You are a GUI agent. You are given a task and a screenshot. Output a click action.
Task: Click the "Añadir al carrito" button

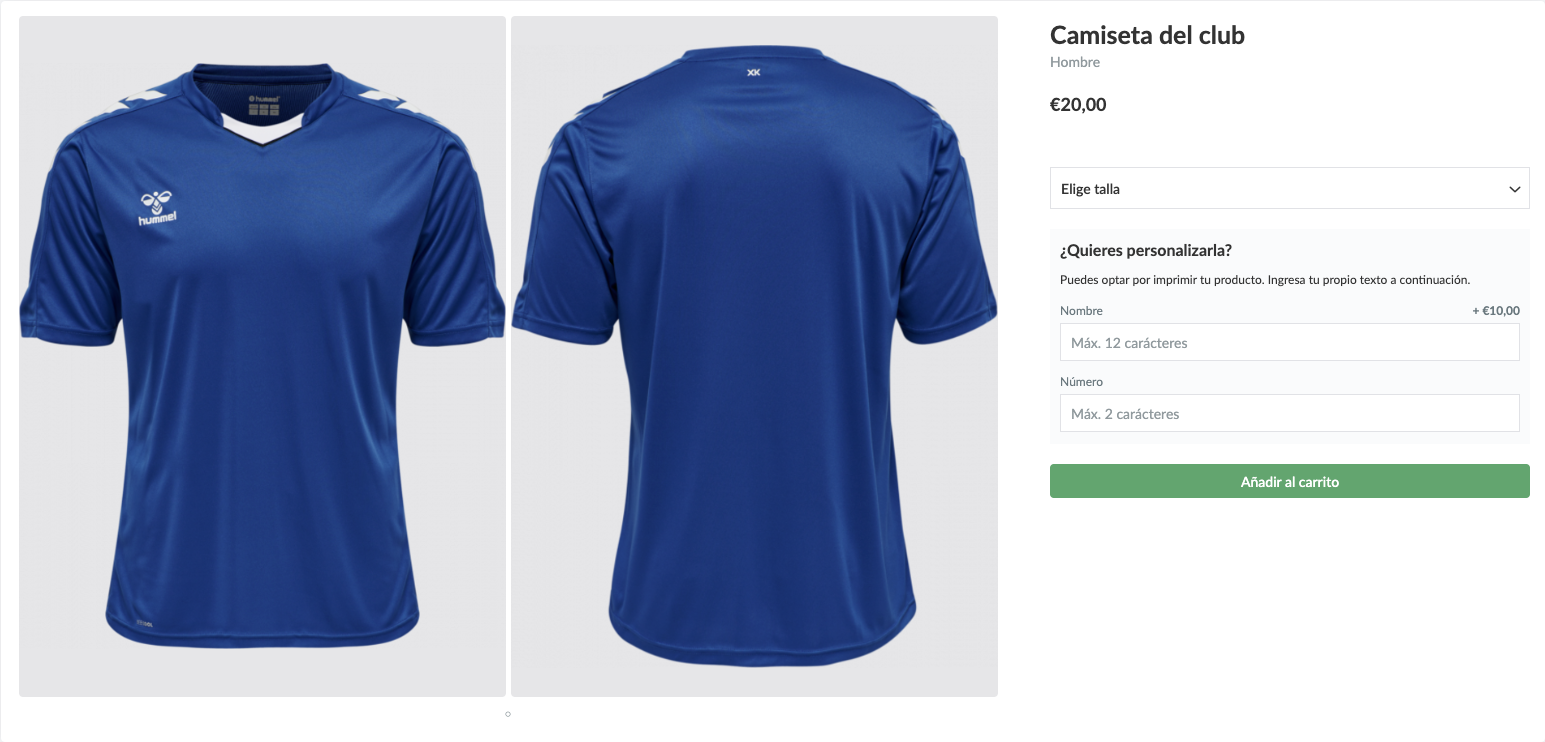tap(1289, 481)
